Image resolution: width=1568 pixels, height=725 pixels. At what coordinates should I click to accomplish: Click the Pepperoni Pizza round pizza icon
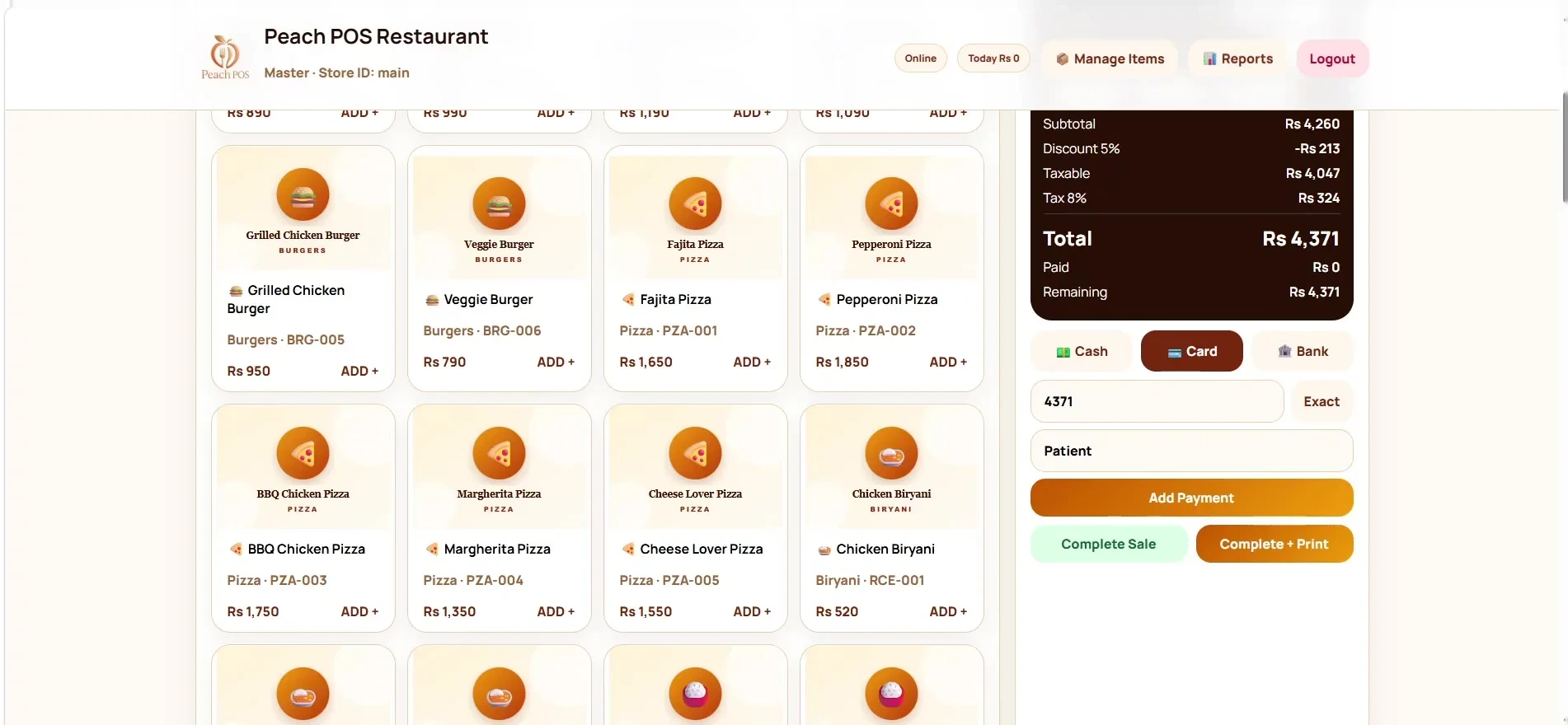click(891, 203)
